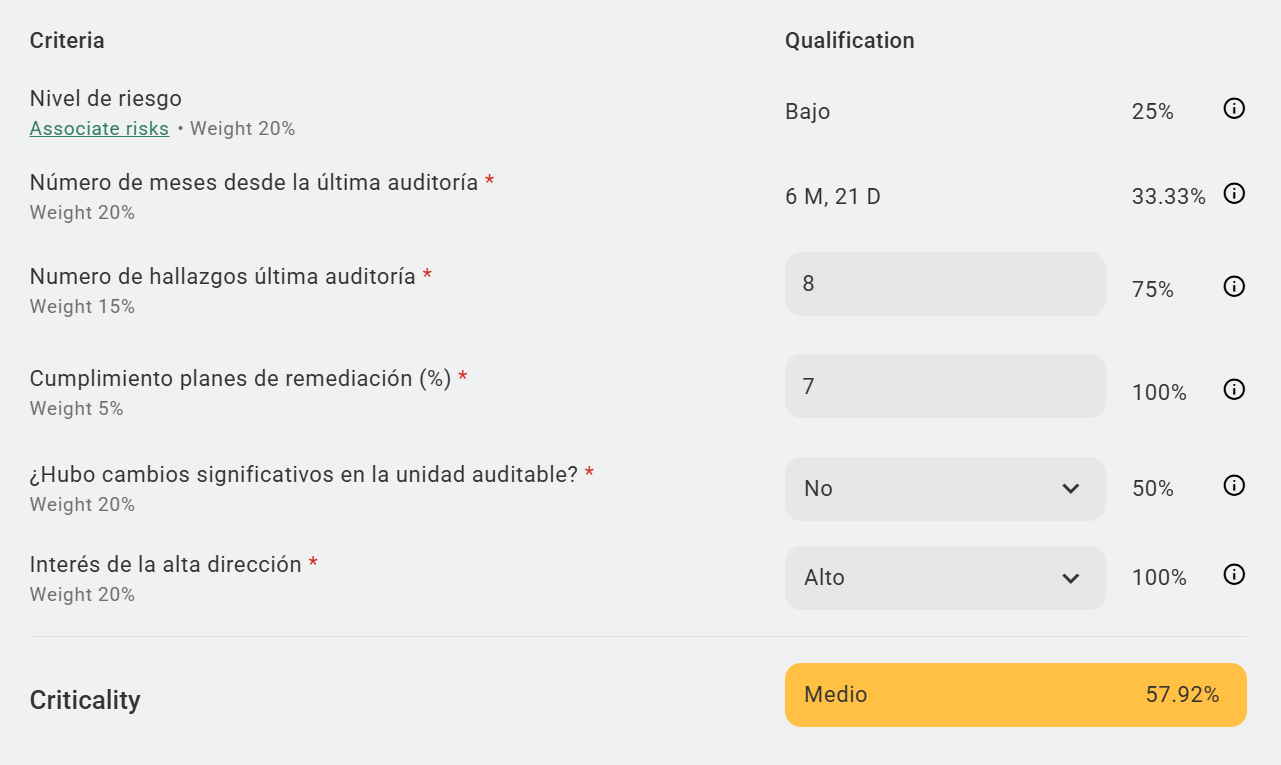Open the Associate risks link
This screenshot has height=765, width=1281.
[99, 129]
